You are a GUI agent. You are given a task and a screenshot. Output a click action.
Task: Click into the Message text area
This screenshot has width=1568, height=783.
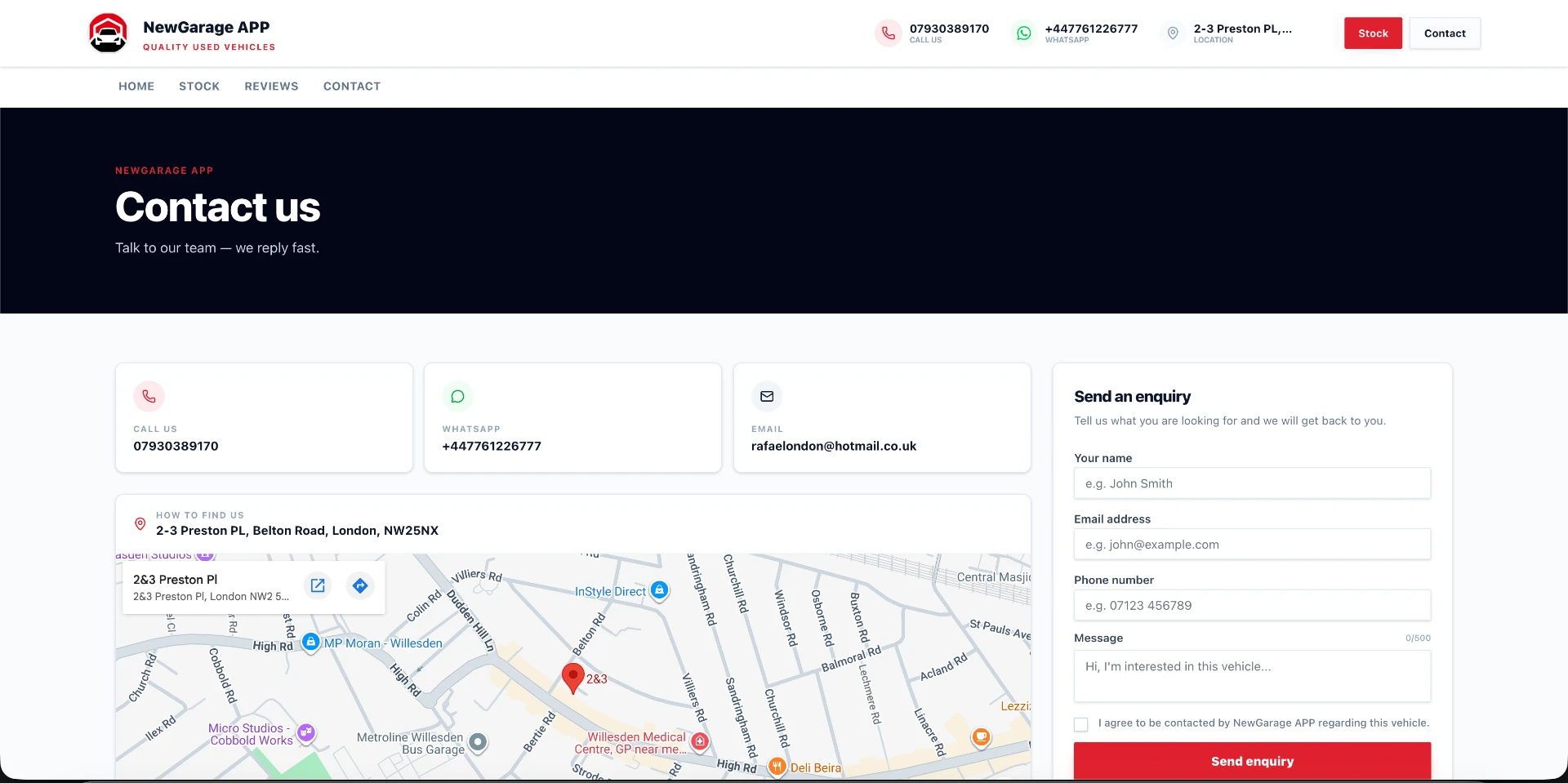(1252, 676)
